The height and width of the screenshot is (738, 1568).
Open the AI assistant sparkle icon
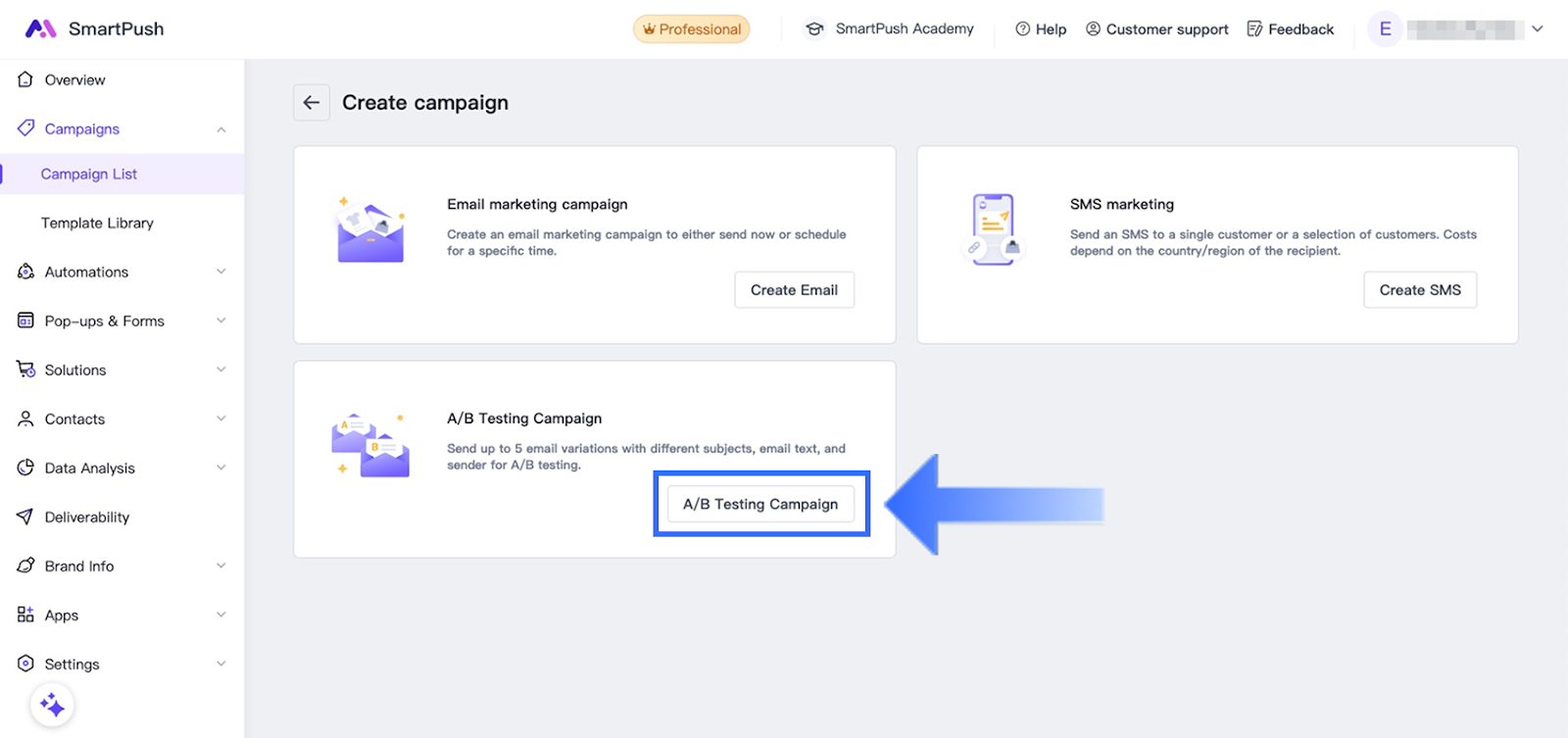pyautogui.click(x=52, y=705)
